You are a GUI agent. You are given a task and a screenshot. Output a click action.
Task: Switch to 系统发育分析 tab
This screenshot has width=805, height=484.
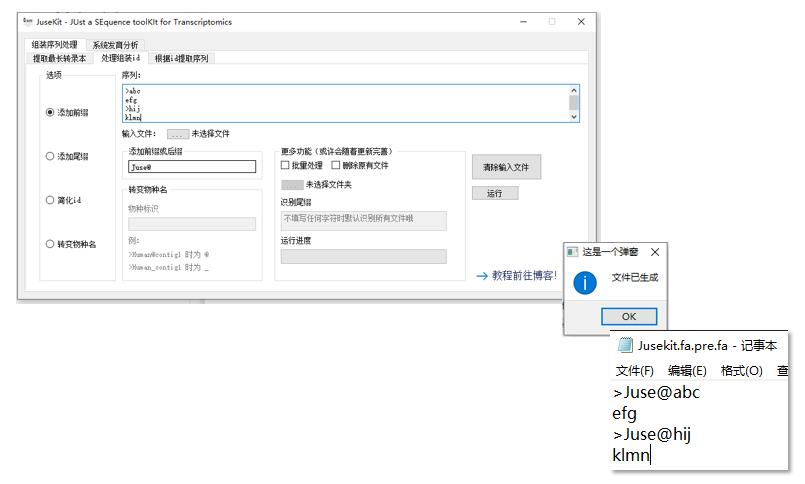point(115,45)
